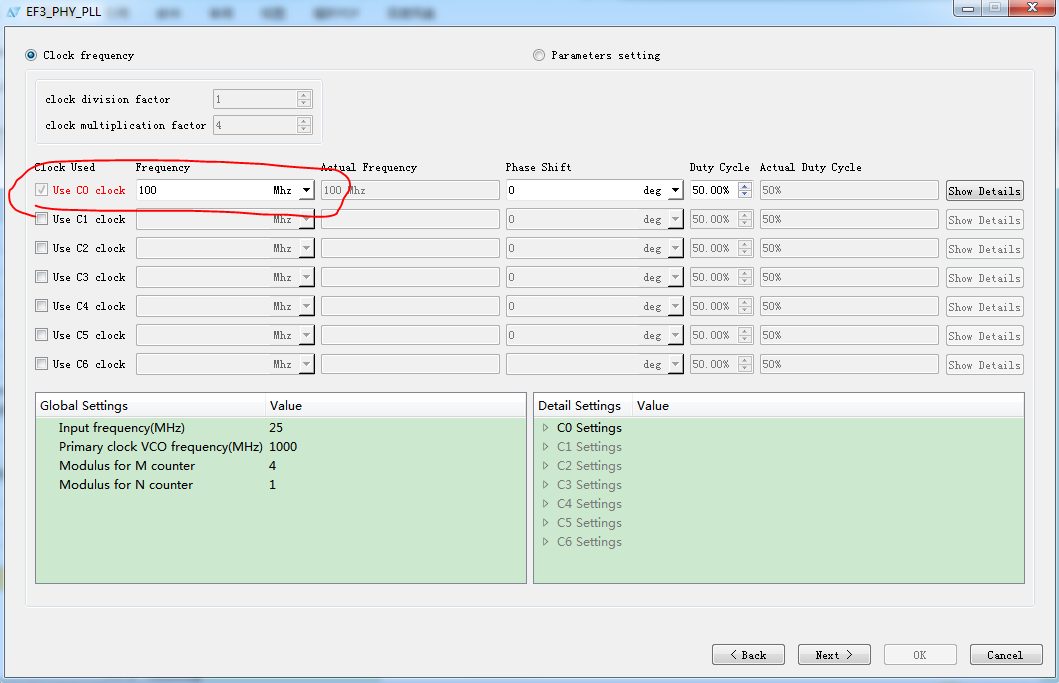Select the Clock frequency radio button
Image resolution: width=1059 pixels, height=683 pixels.
point(32,55)
